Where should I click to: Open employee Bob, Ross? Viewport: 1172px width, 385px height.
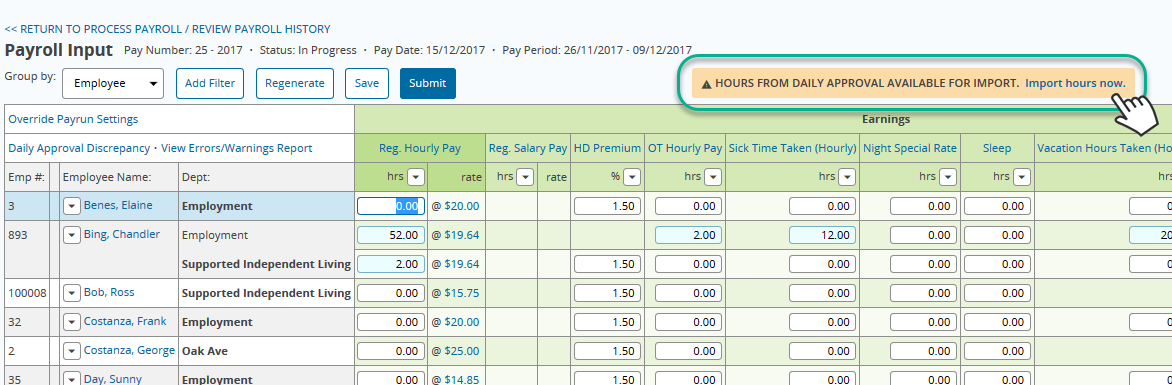coord(109,292)
